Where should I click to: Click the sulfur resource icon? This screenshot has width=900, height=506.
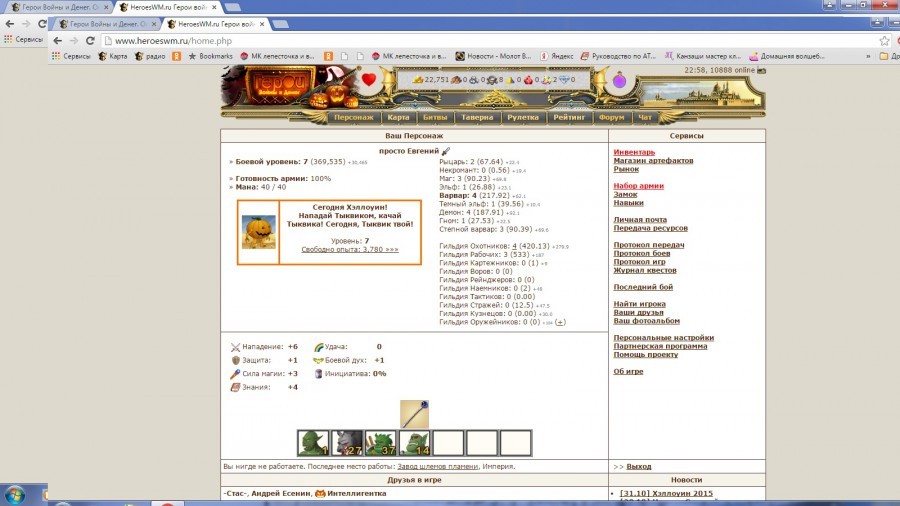(510, 80)
